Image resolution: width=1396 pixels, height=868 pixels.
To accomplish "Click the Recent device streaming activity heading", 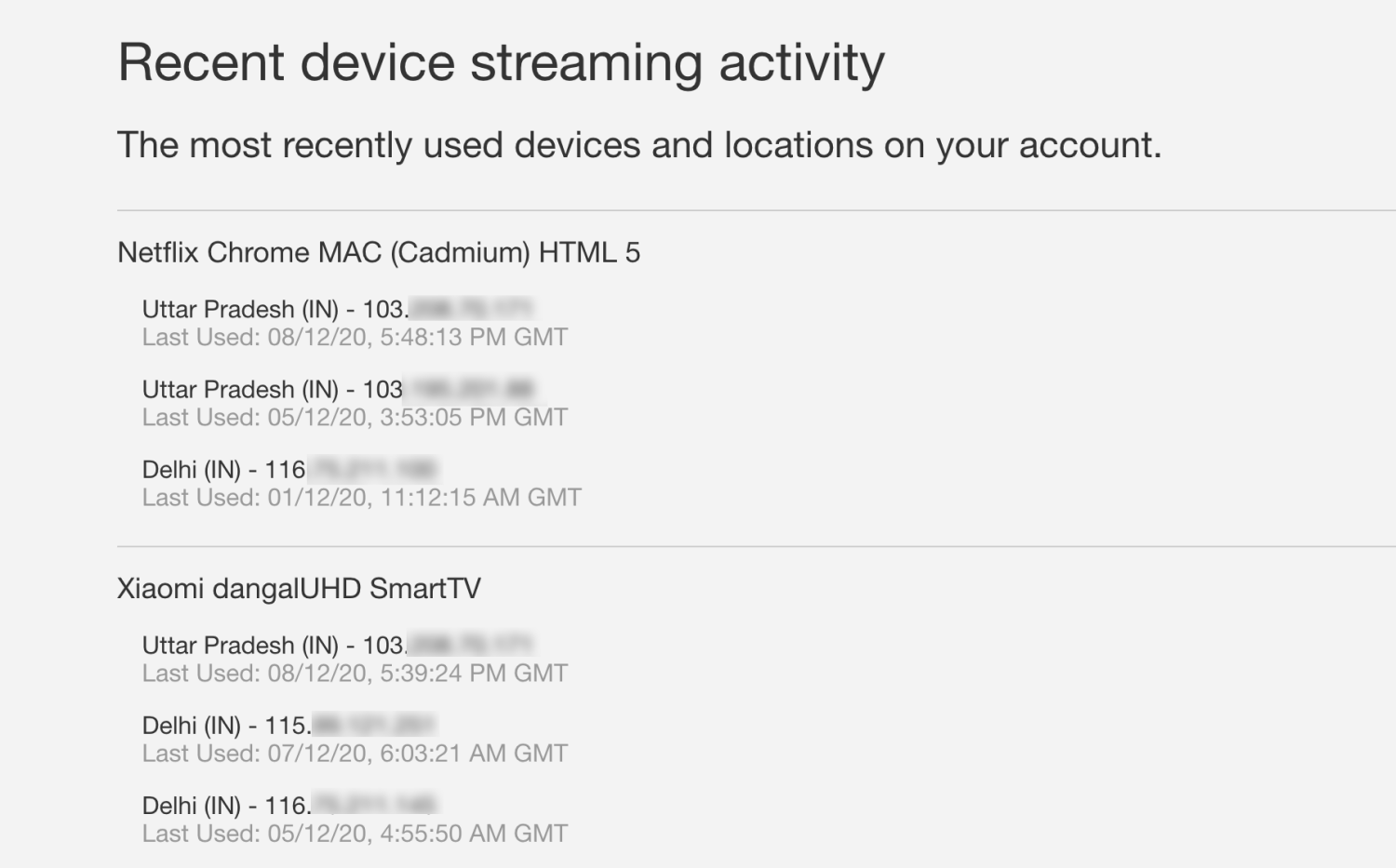I will click(x=501, y=64).
